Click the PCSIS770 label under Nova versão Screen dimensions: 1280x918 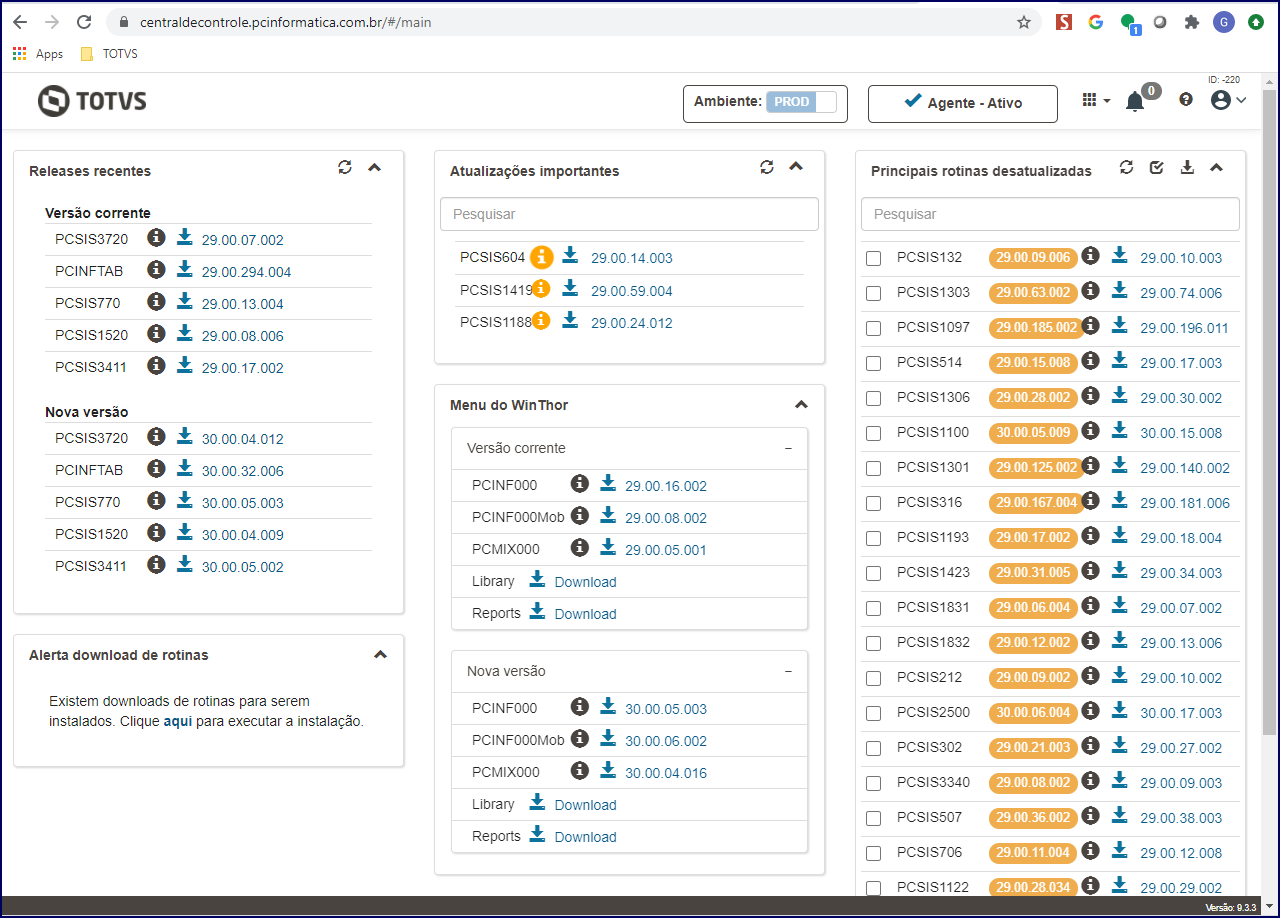pyautogui.click(x=89, y=502)
